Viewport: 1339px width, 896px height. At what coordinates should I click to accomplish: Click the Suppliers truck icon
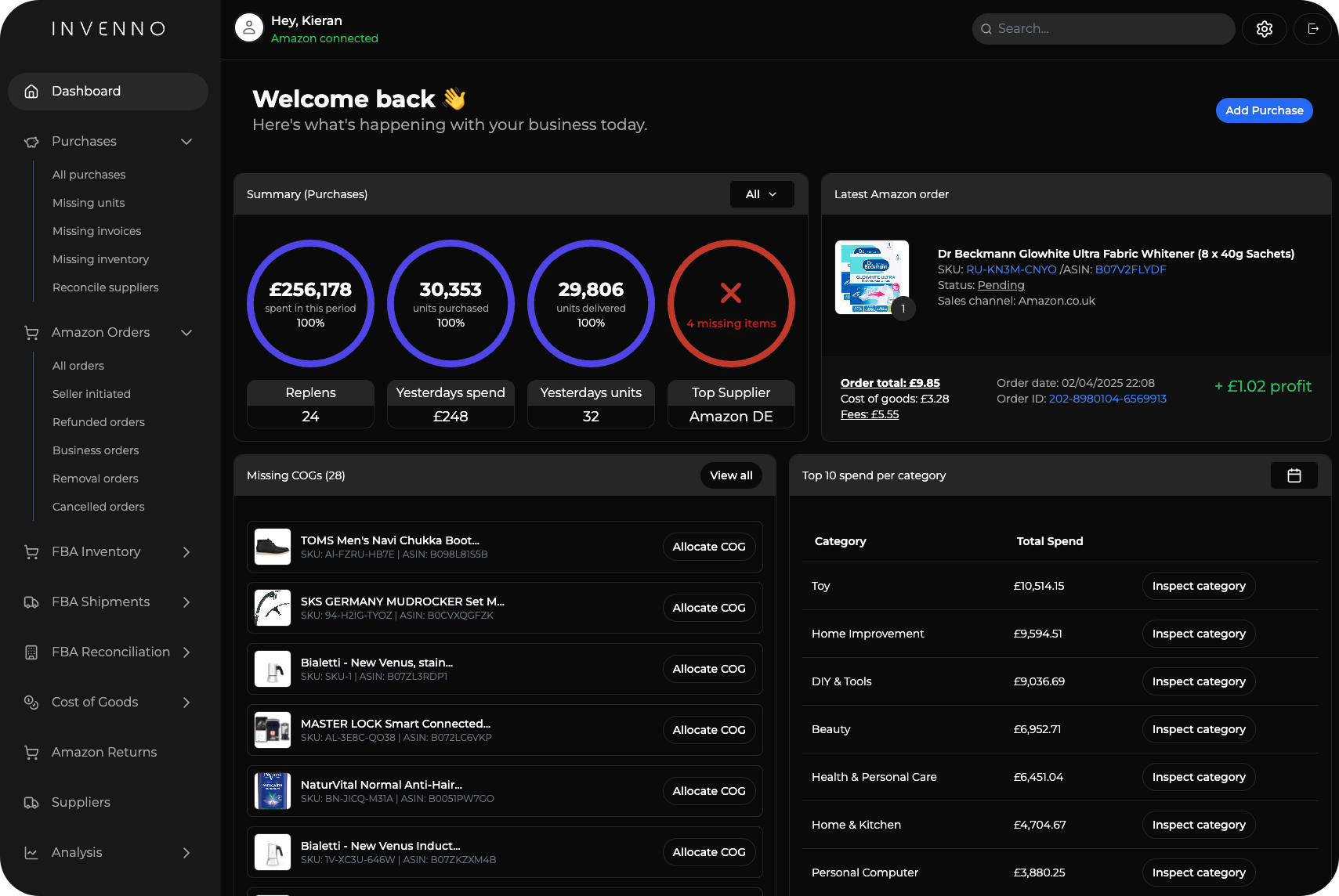pos(31,803)
